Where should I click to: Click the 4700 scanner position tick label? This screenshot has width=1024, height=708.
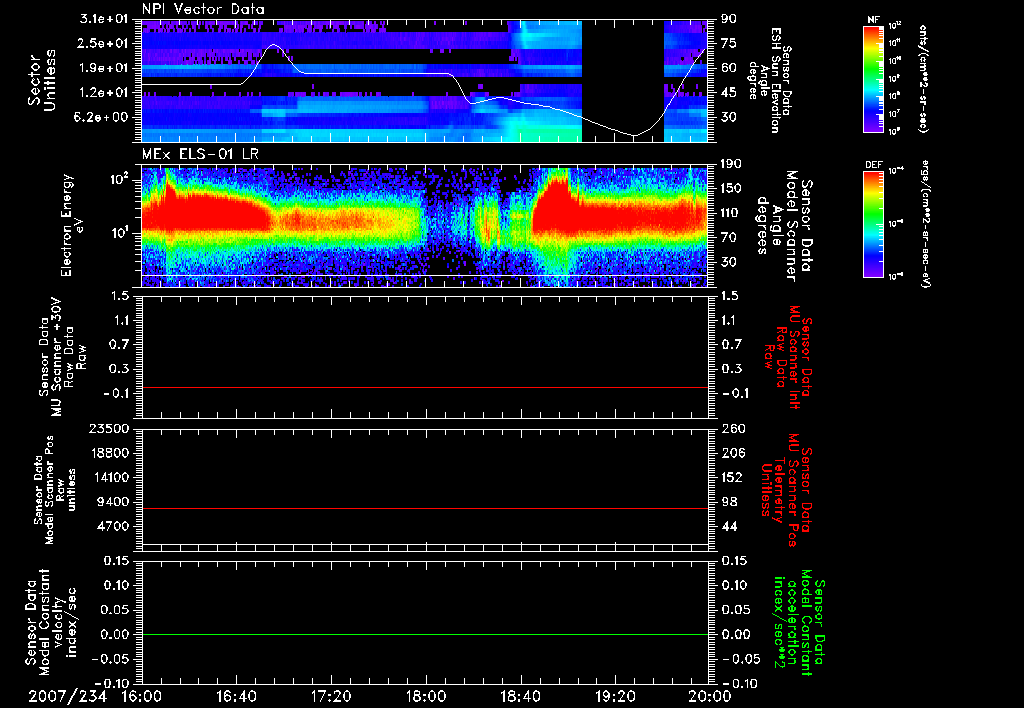coord(114,526)
